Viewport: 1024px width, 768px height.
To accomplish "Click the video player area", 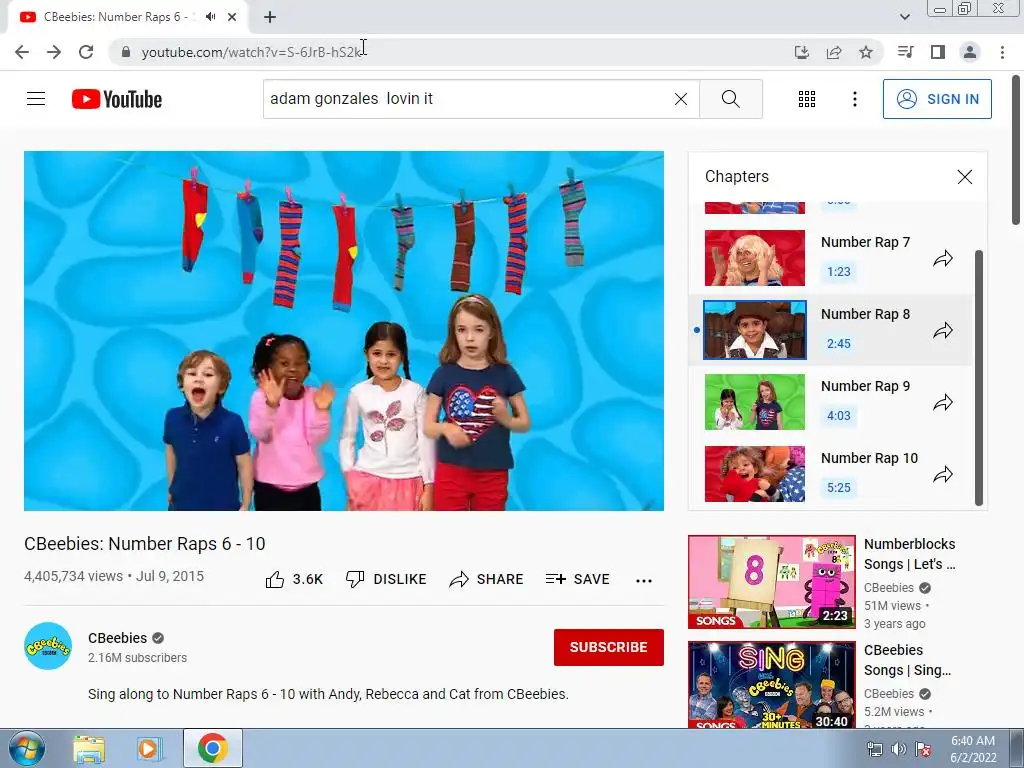I will (x=344, y=330).
